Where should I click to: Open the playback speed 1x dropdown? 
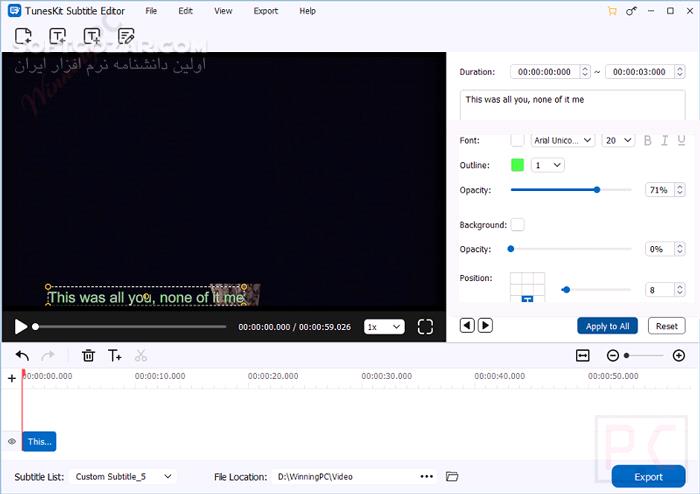click(x=384, y=327)
